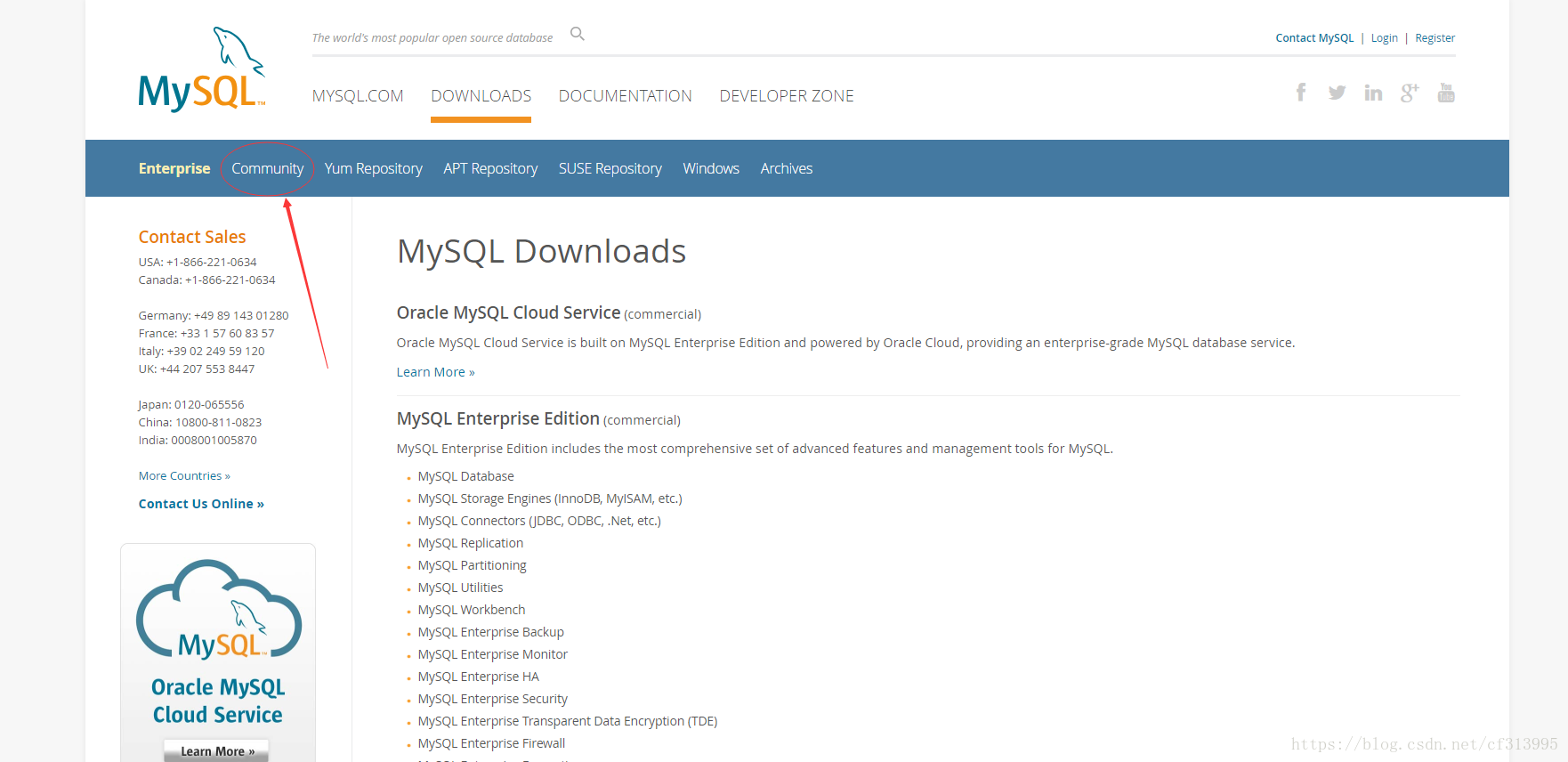The height and width of the screenshot is (762, 1568).
Task: Click MySQL Utilities list item
Action: tap(461, 588)
